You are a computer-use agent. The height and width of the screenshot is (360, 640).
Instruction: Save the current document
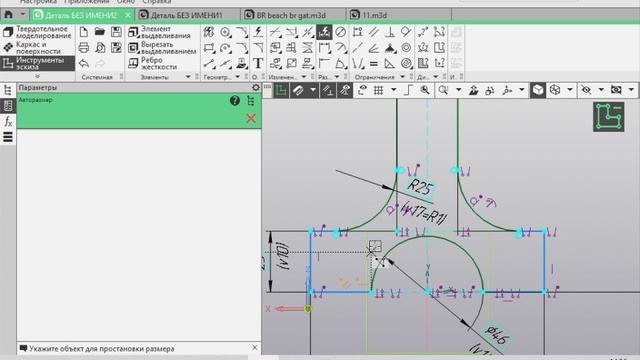coord(116,32)
